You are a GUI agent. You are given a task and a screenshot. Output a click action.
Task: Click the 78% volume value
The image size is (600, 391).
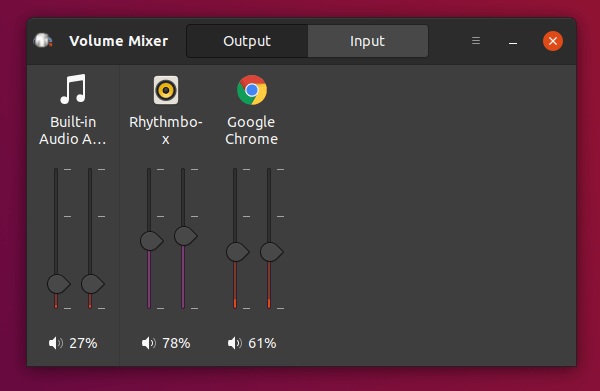[x=176, y=343]
